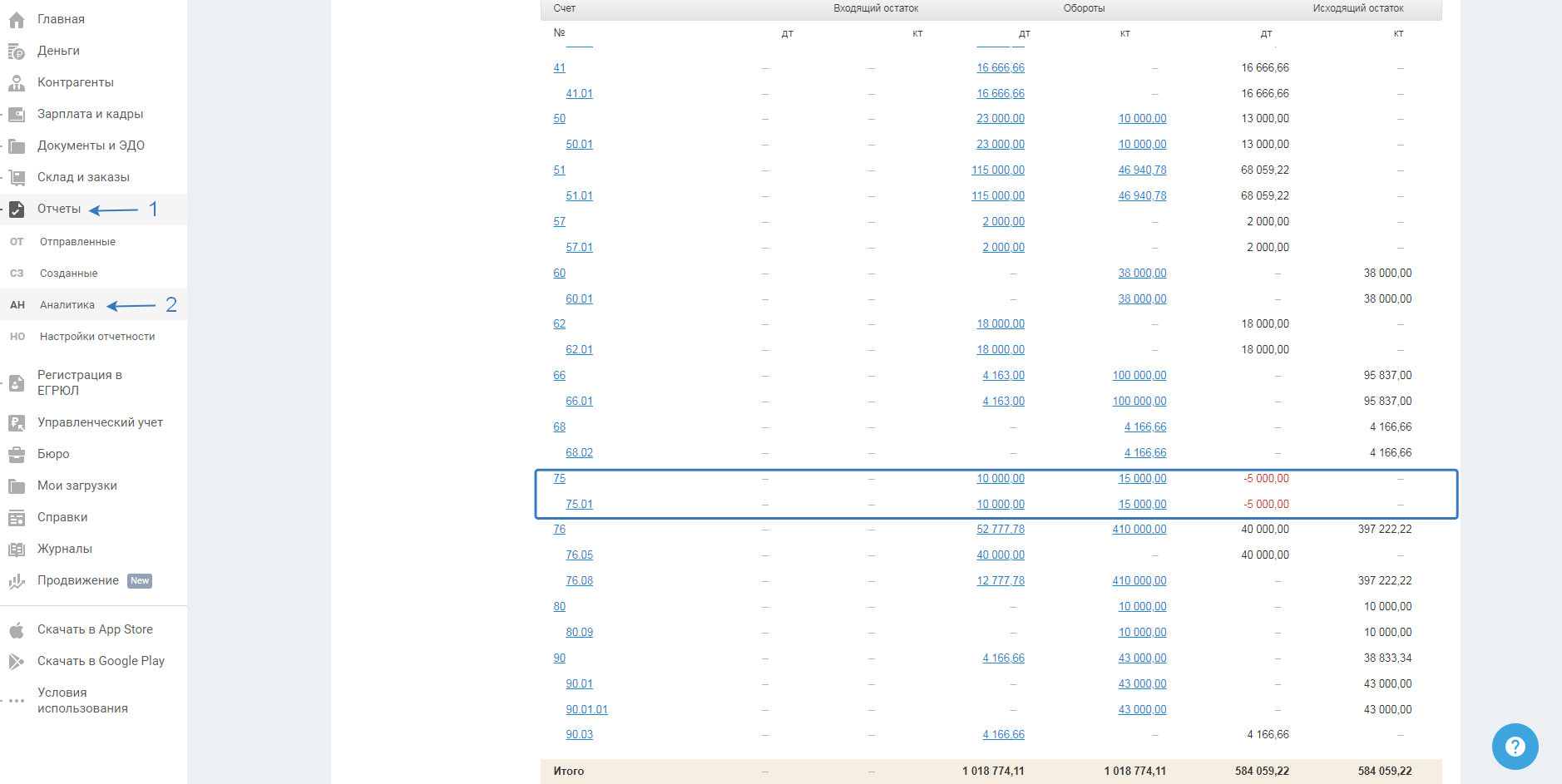1562x784 pixels.
Task: Click the НО badge beside Настройки отчетности
Action: tap(17, 337)
